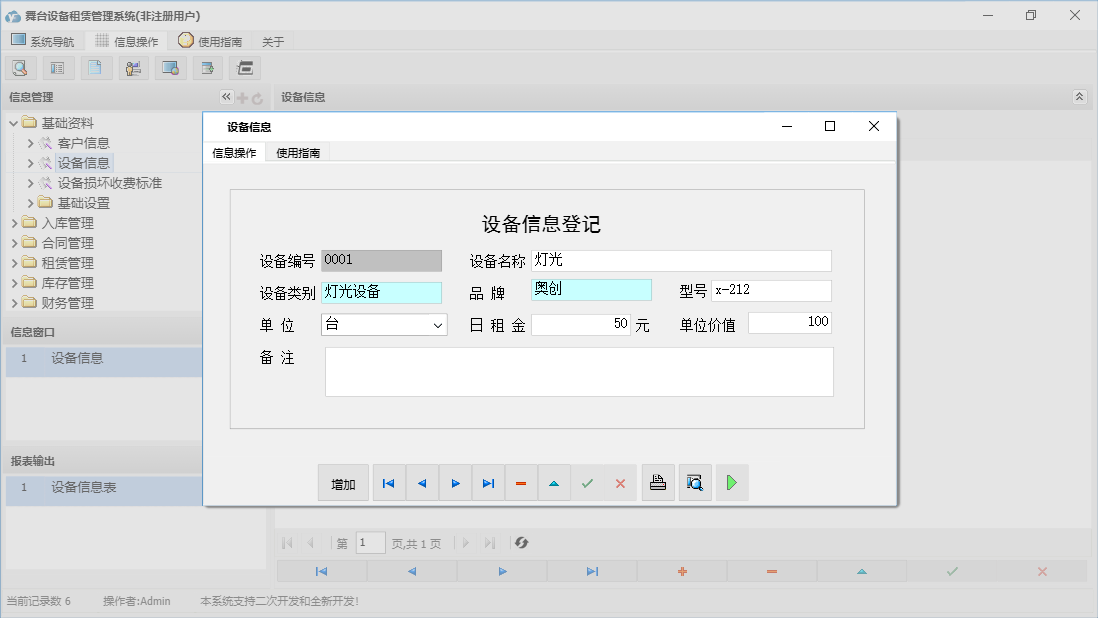Click the 备注 remarks text area
The height and width of the screenshot is (618, 1098).
click(578, 371)
